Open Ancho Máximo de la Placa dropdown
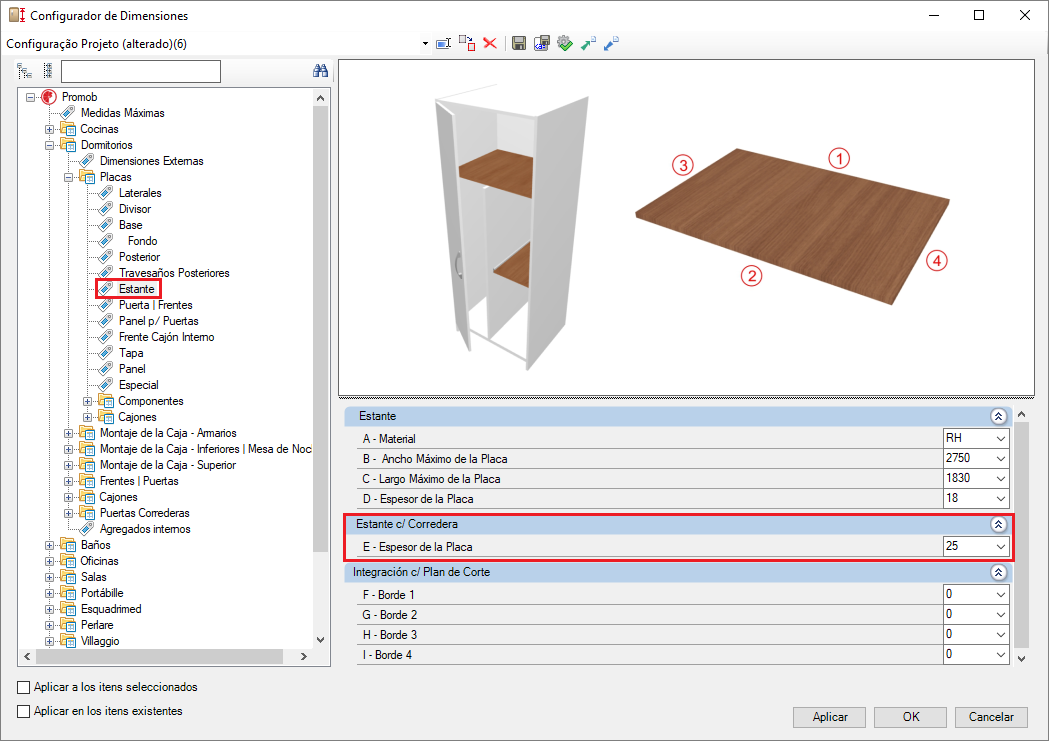This screenshot has height=741, width=1049. click(1001, 459)
